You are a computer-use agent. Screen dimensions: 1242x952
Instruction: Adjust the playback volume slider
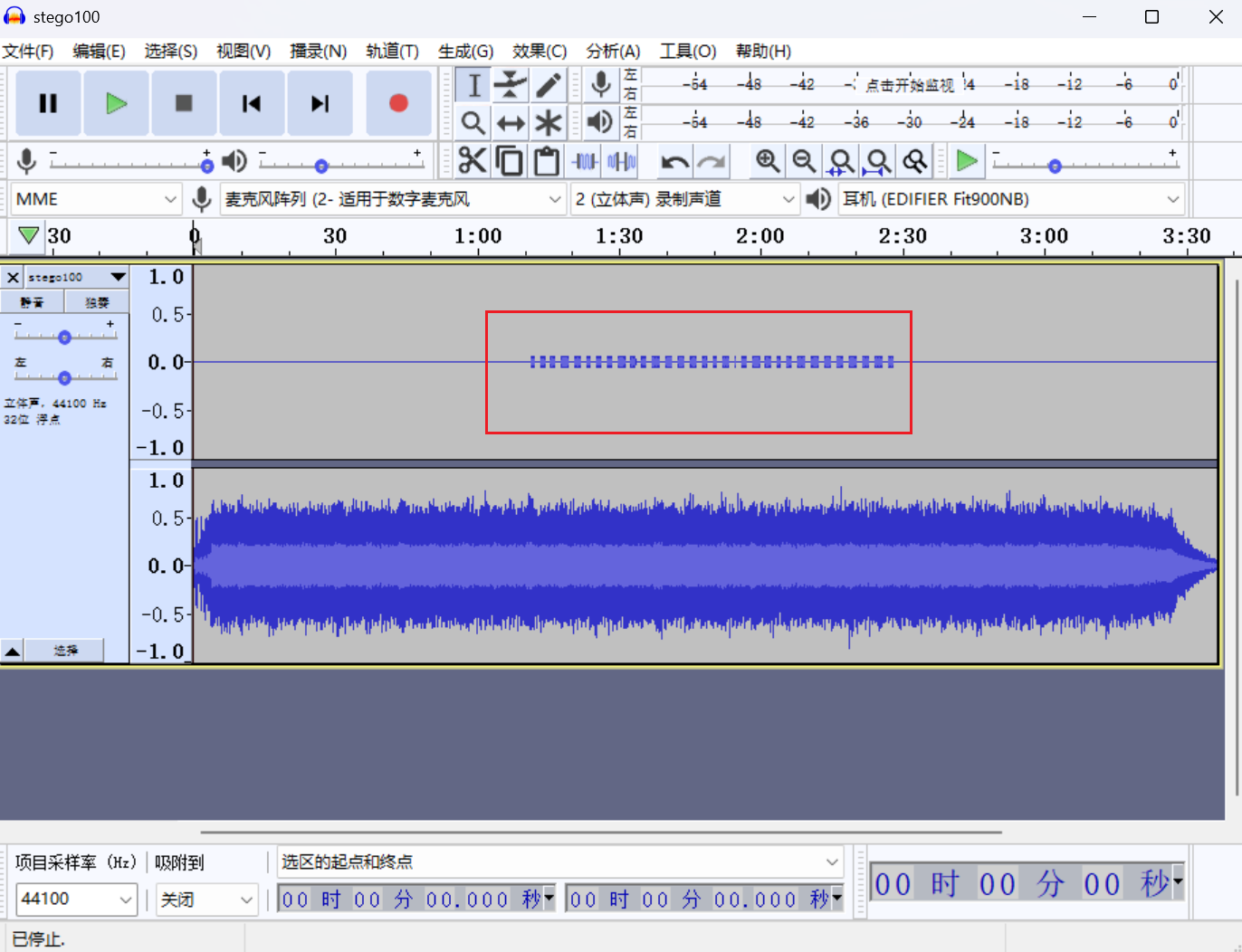click(321, 166)
